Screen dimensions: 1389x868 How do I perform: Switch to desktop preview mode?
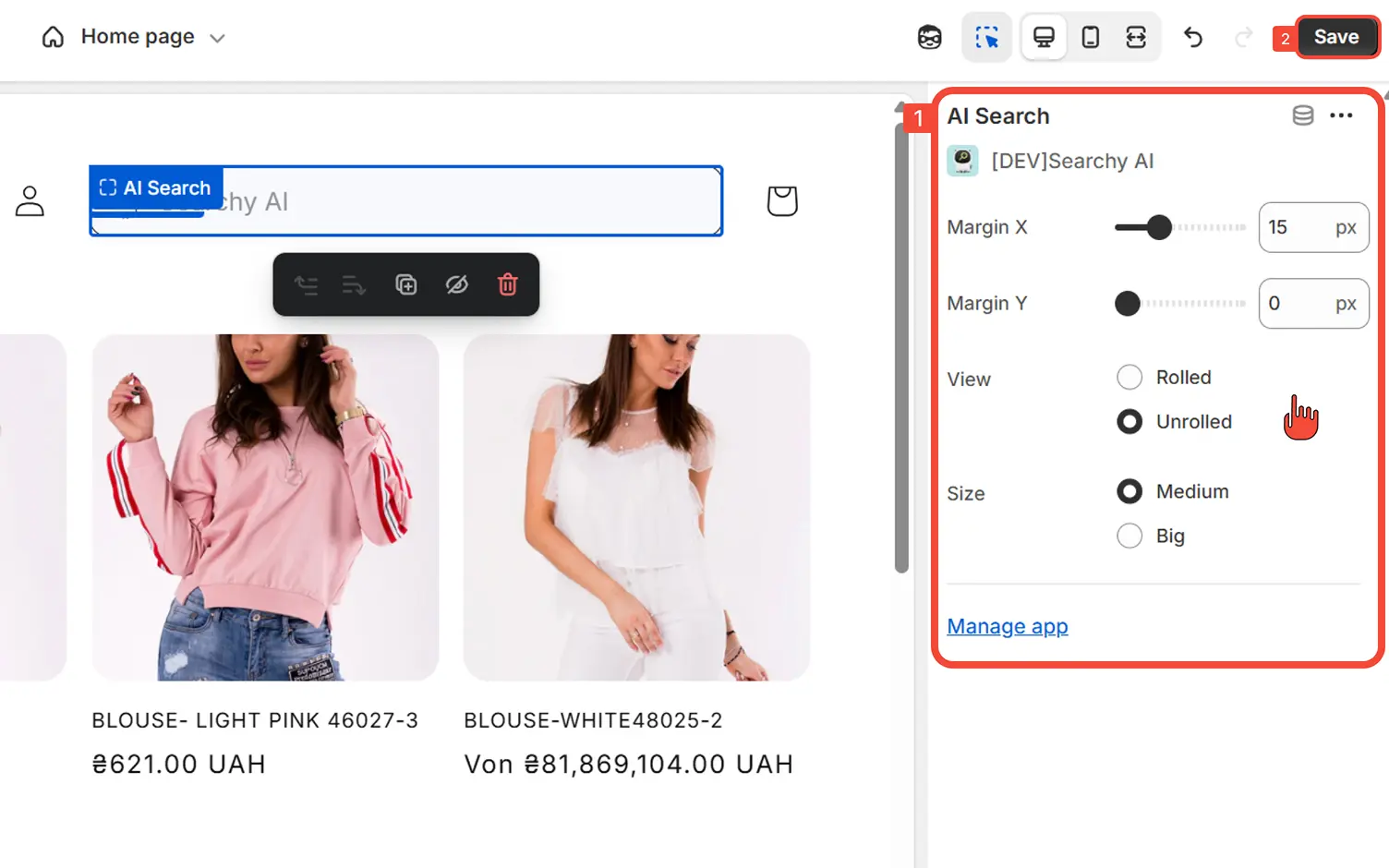(1044, 36)
